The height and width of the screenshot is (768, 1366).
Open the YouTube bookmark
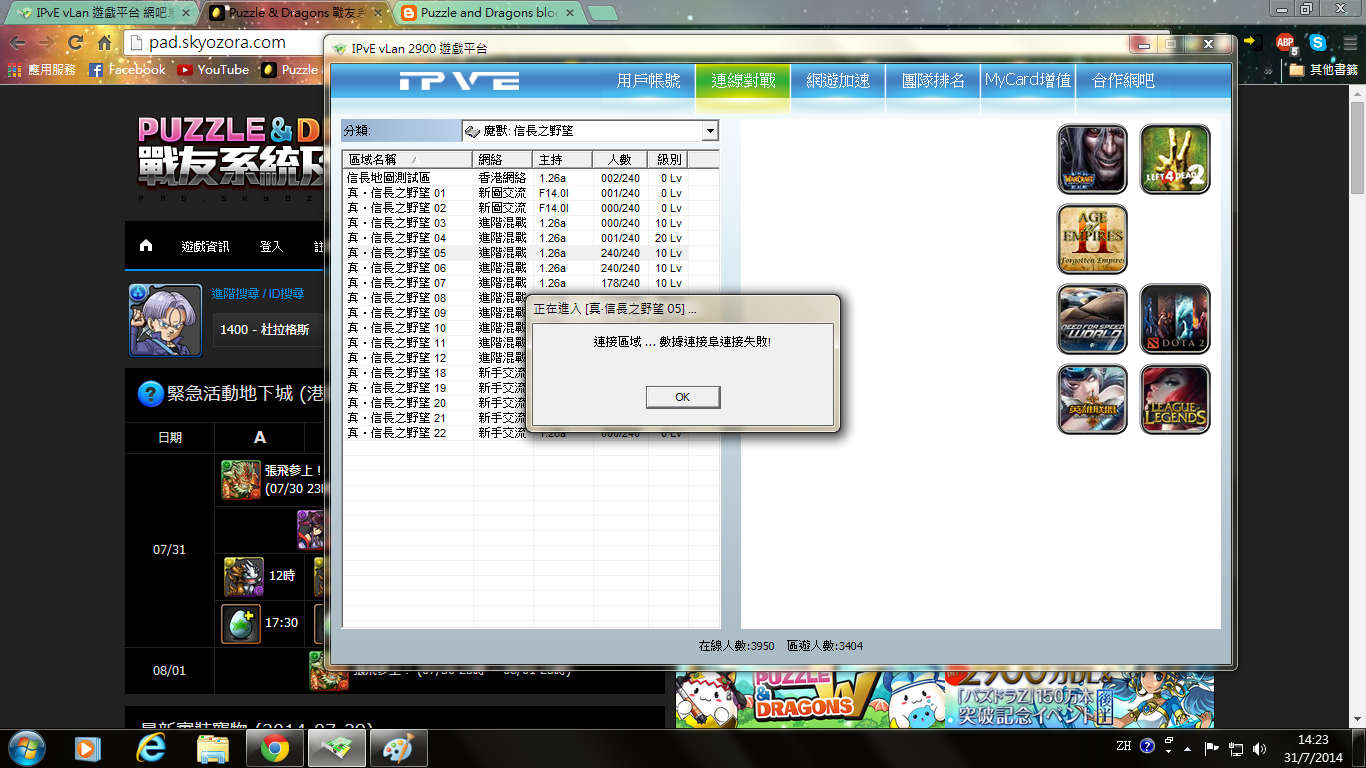213,70
